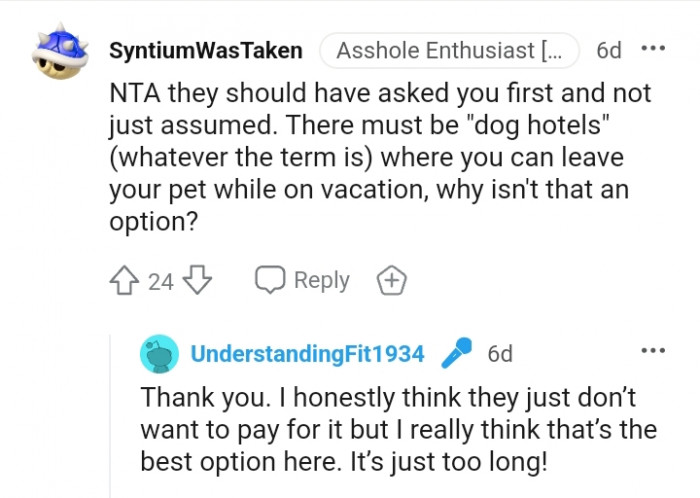Click the blue microphone OP icon
The height and width of the screenshot is (498, 700).
(456, 353)
